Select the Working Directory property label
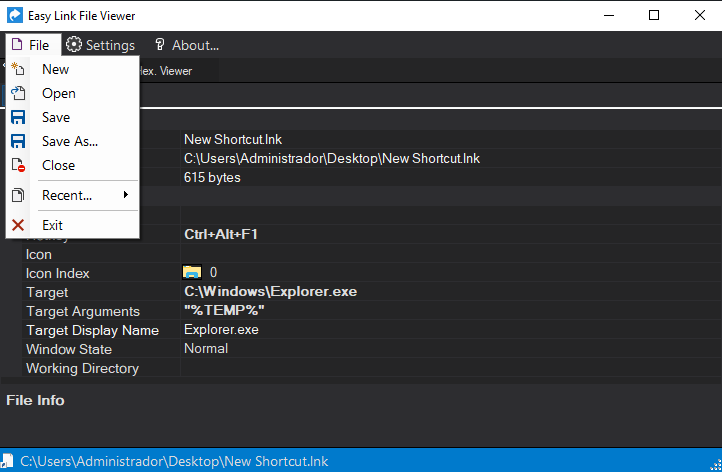722x472 pixels. (82, 368)
